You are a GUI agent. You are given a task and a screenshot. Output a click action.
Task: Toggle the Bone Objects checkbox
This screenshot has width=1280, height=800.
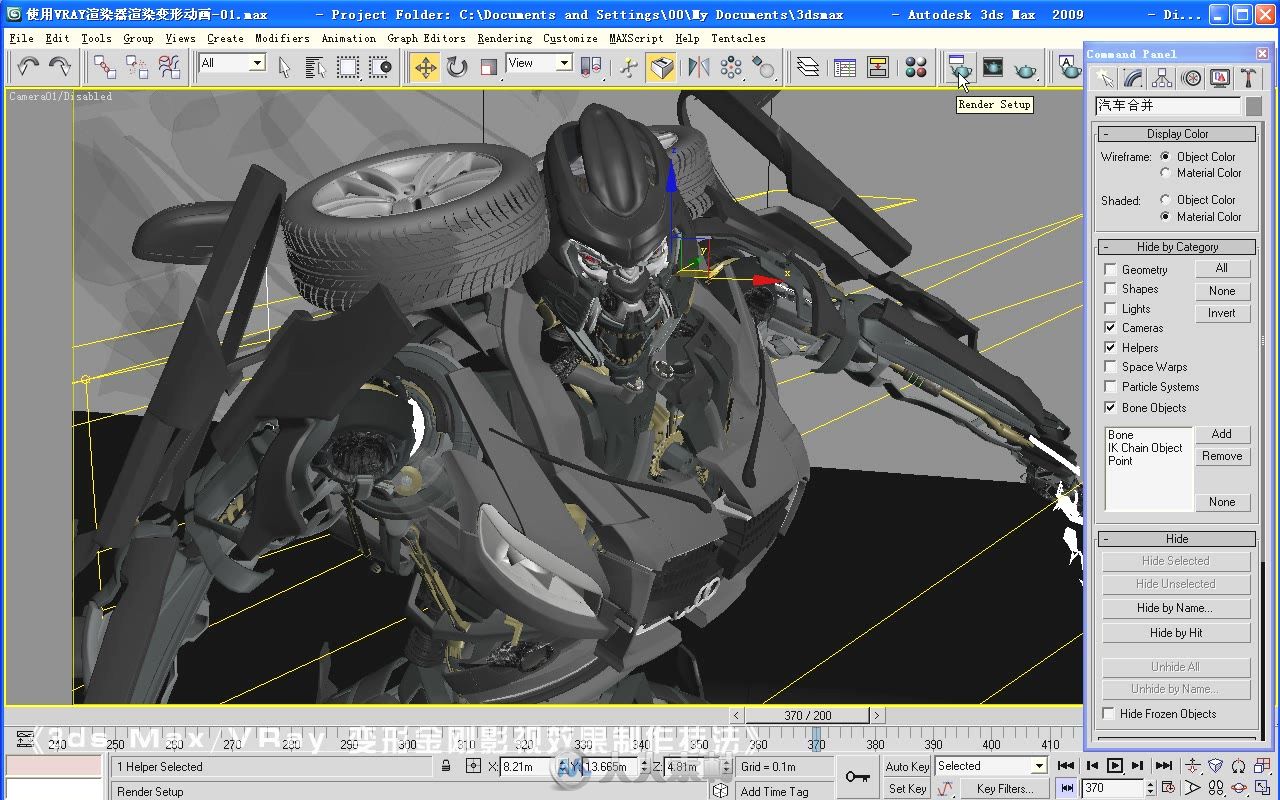tap(1110, 407)
